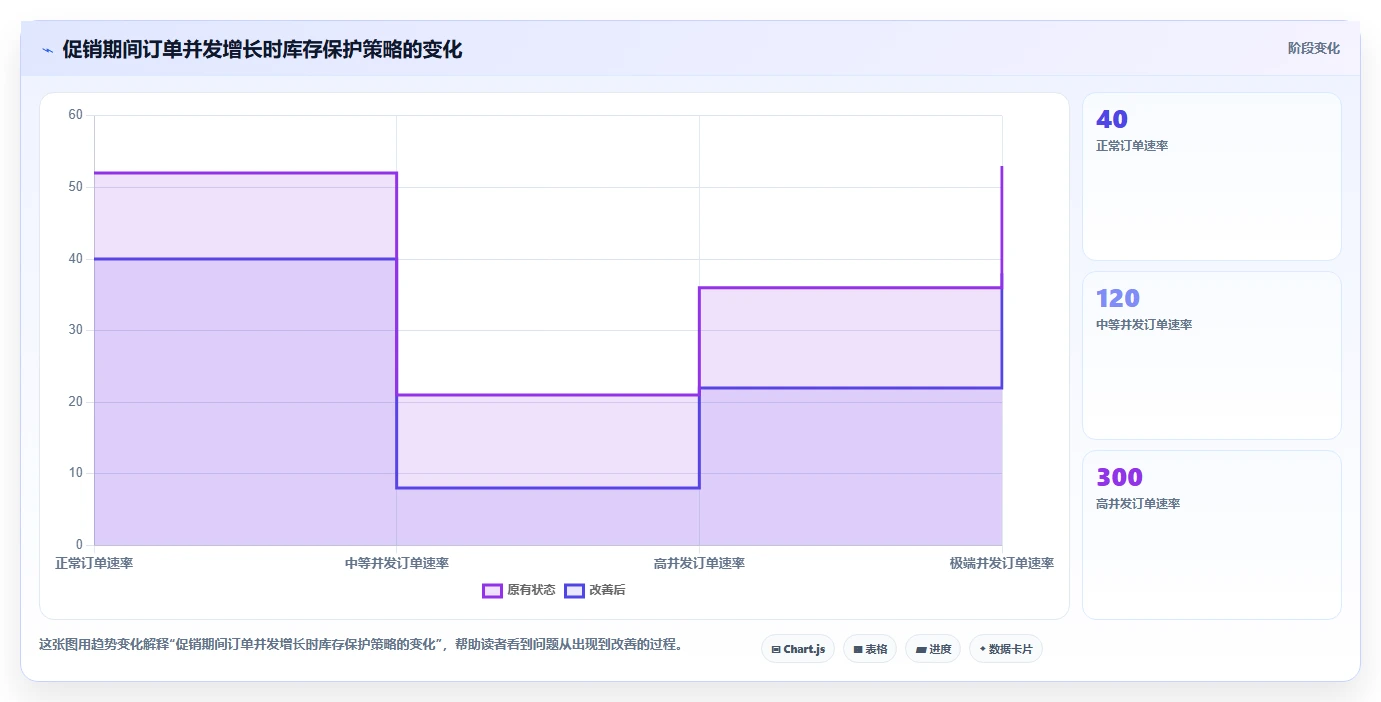Click the 中等并发订单速率 x-axis label
The image size is (1381, 702).
click(x=397, y=563)
